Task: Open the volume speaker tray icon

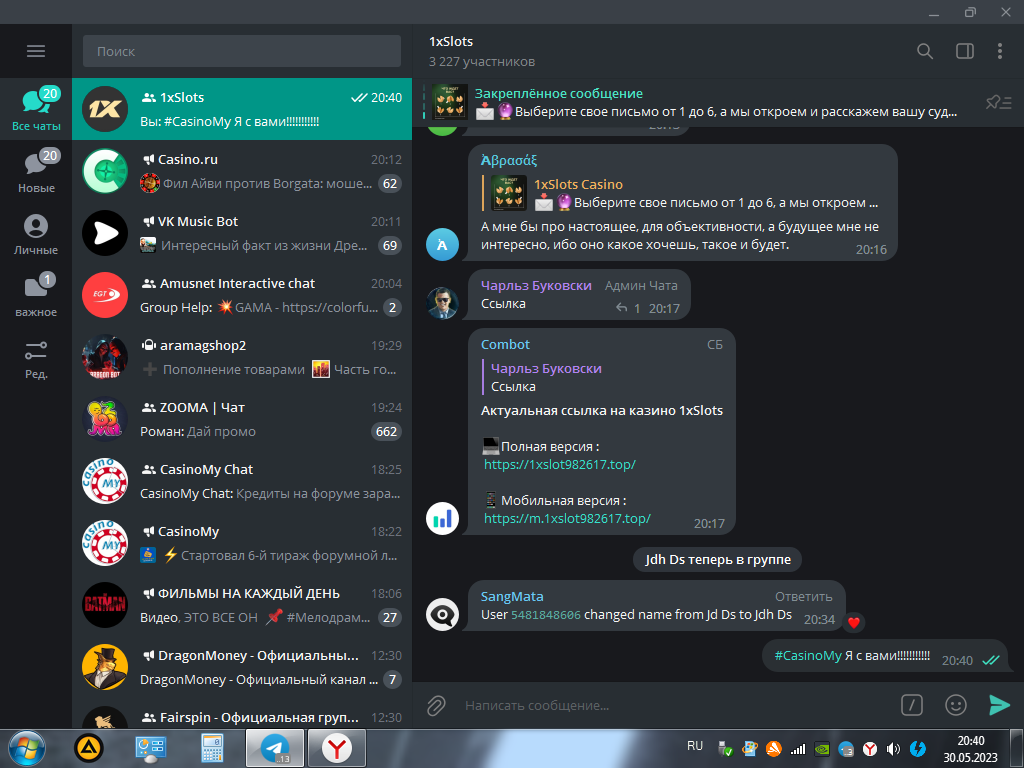Action: pos(893,749)
